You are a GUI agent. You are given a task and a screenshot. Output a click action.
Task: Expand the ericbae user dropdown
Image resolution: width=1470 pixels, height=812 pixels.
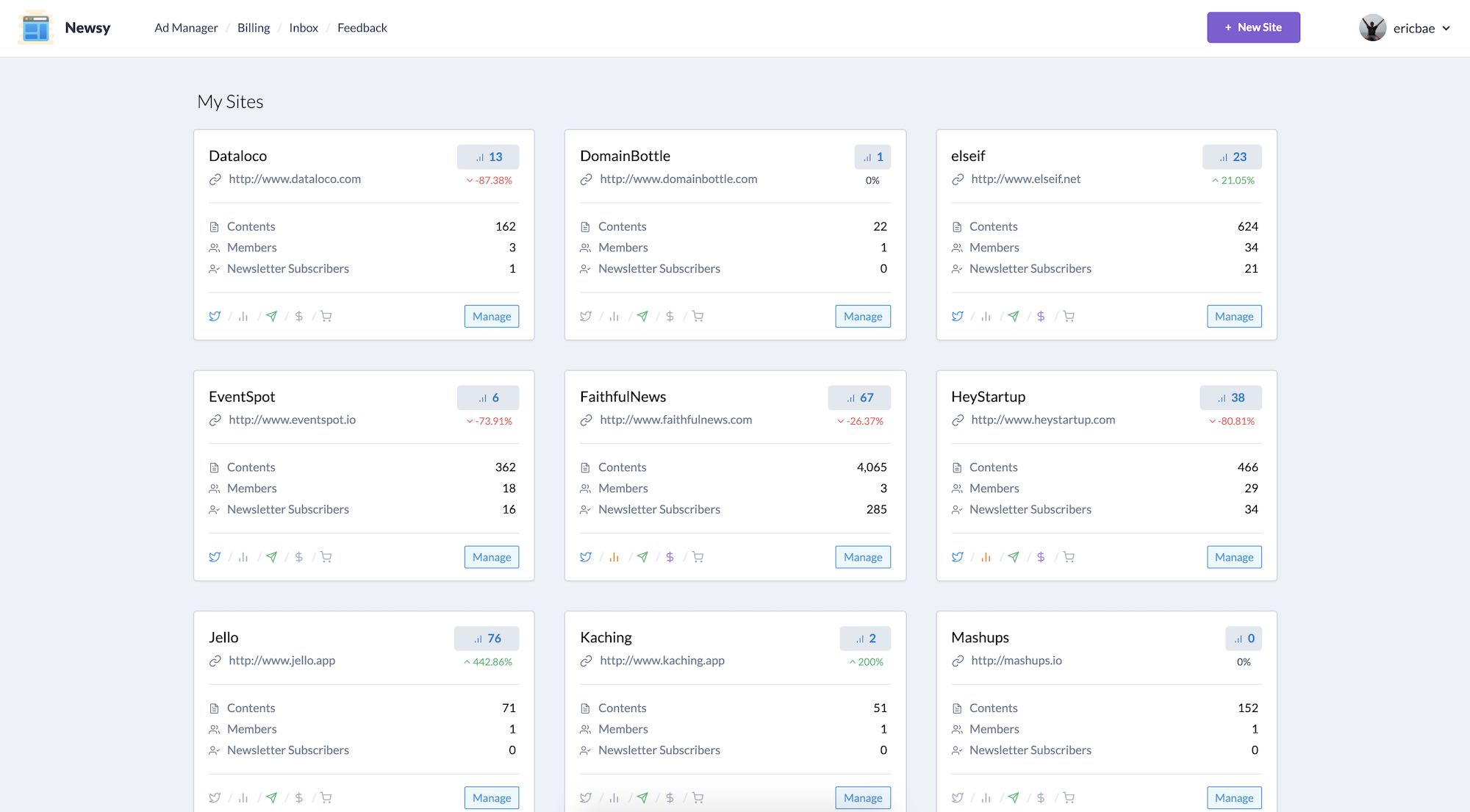(1446, 29)
